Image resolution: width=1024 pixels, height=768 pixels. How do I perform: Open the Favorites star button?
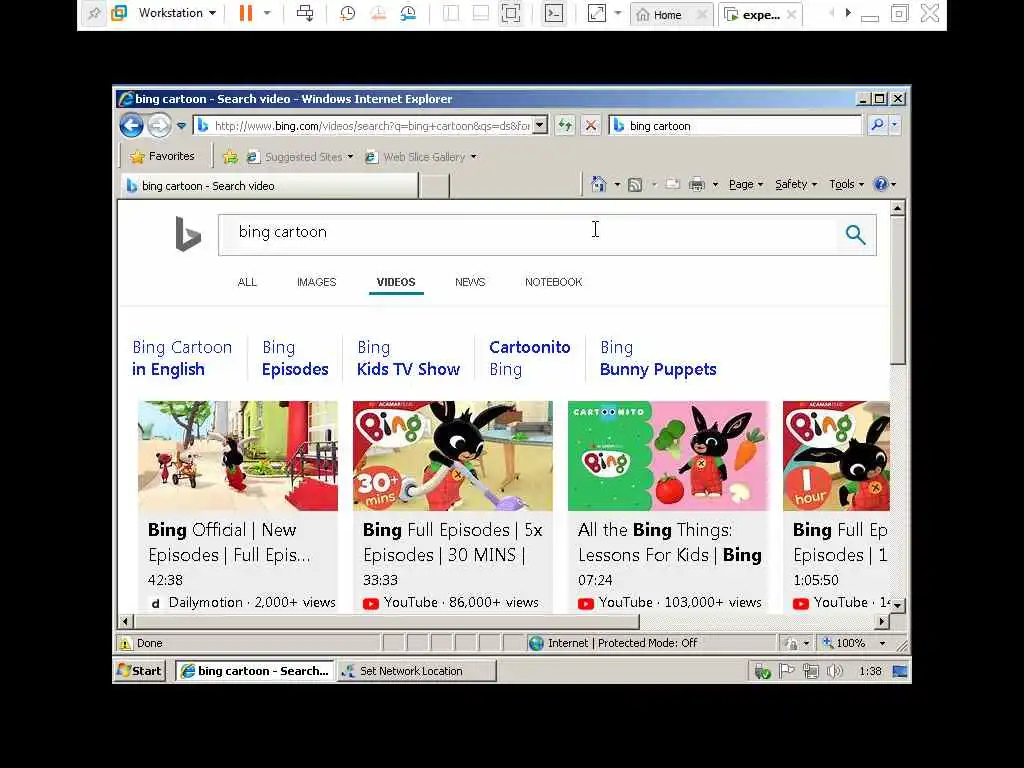[x=163, y=156]
